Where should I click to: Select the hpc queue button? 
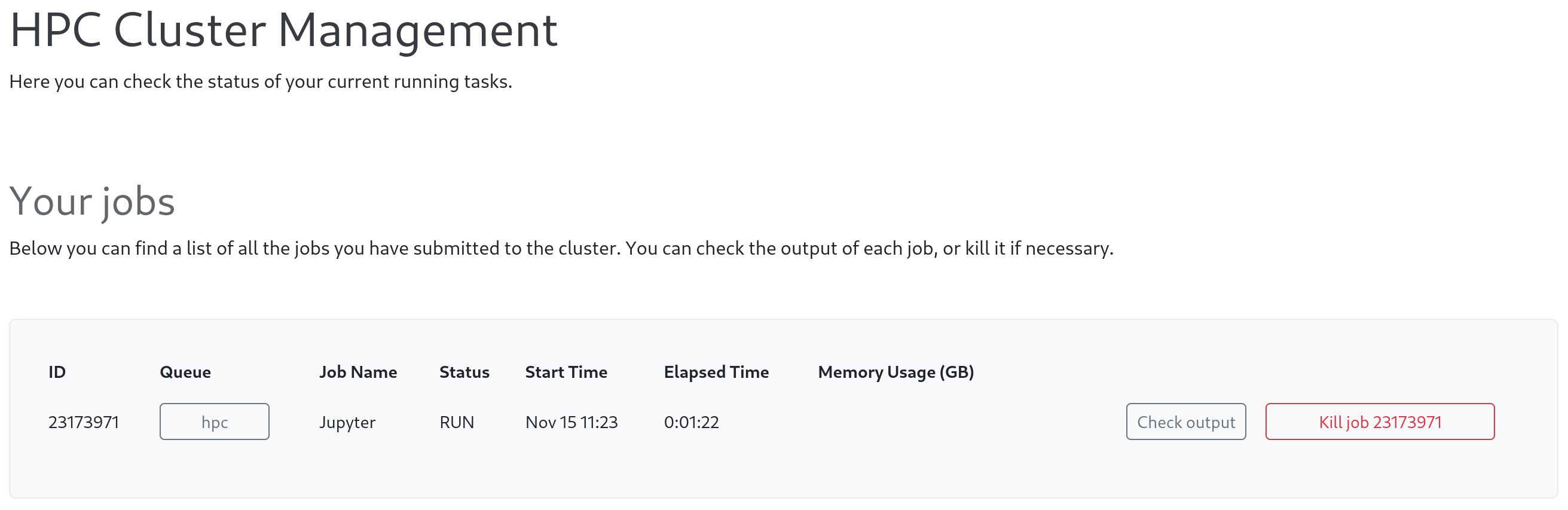[214, 422]
